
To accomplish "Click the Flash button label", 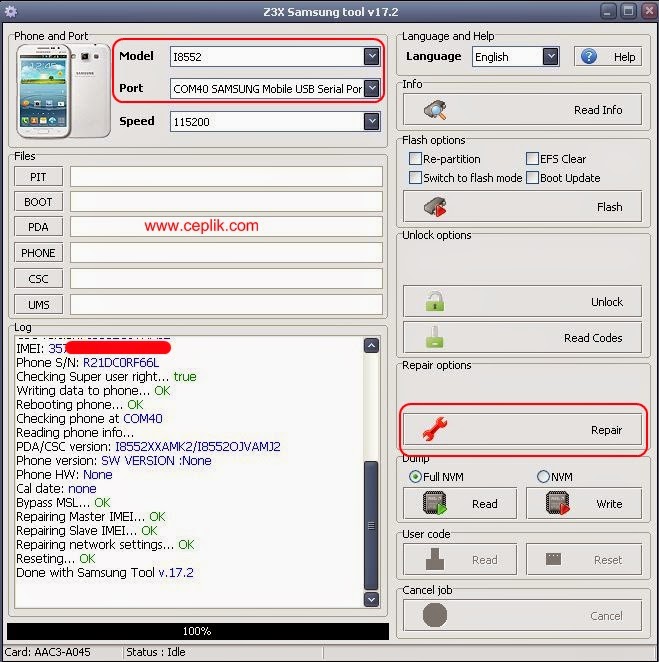I will pos(609,207).
